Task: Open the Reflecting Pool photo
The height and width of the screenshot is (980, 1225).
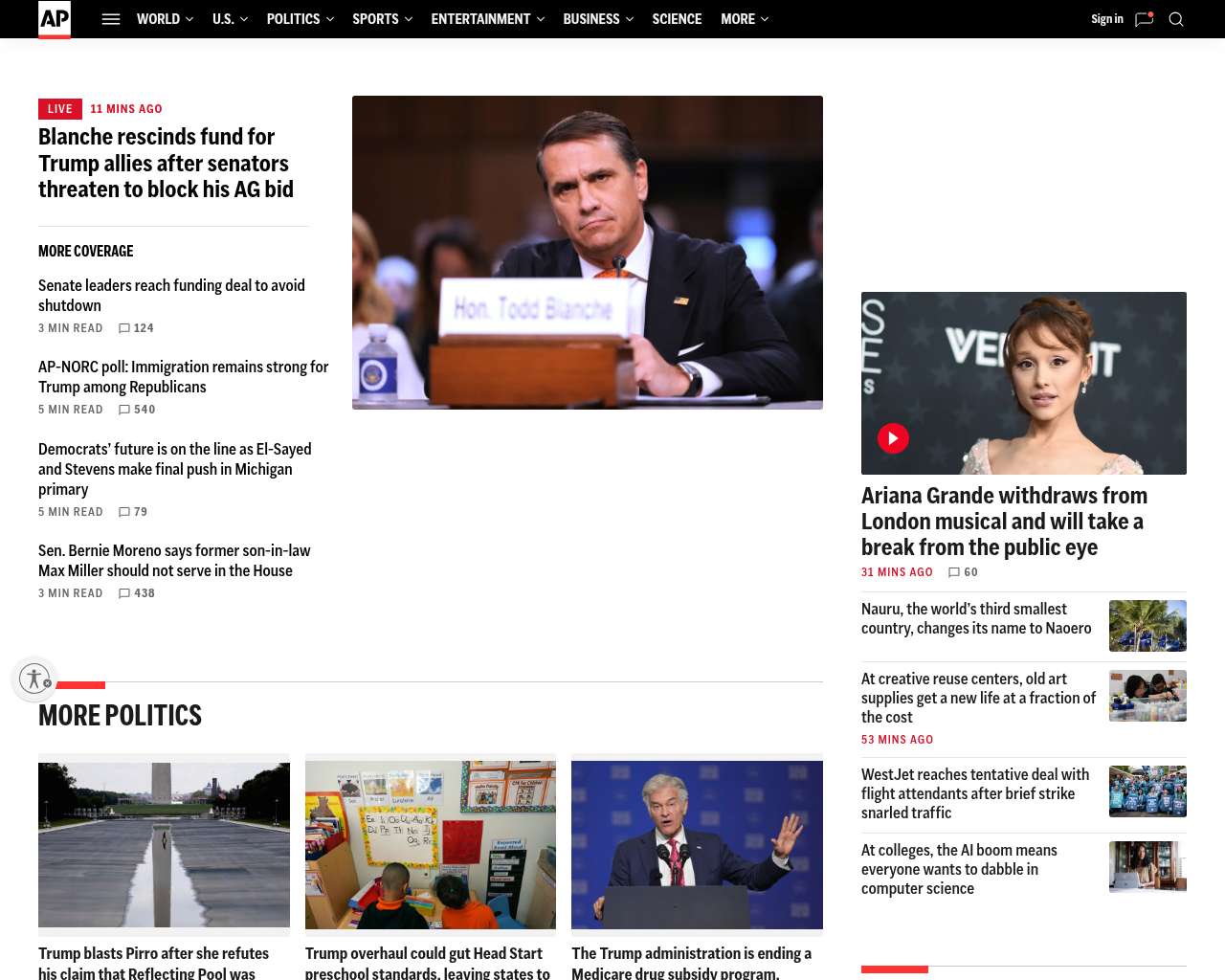Action: pos(164,845)
